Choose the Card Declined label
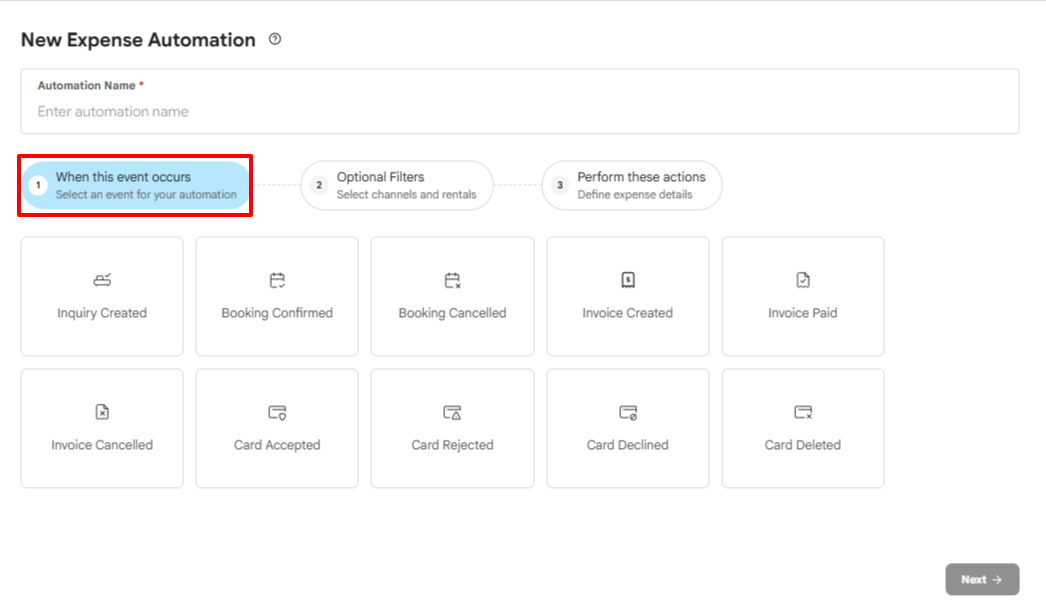Screen dimensions: 1046x608 628,445
